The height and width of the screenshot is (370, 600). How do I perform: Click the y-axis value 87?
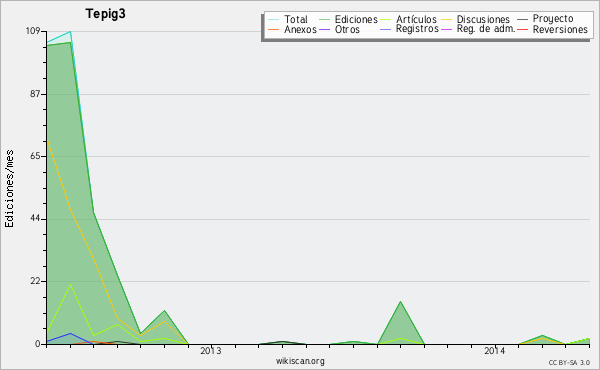[x=35, y=94]
